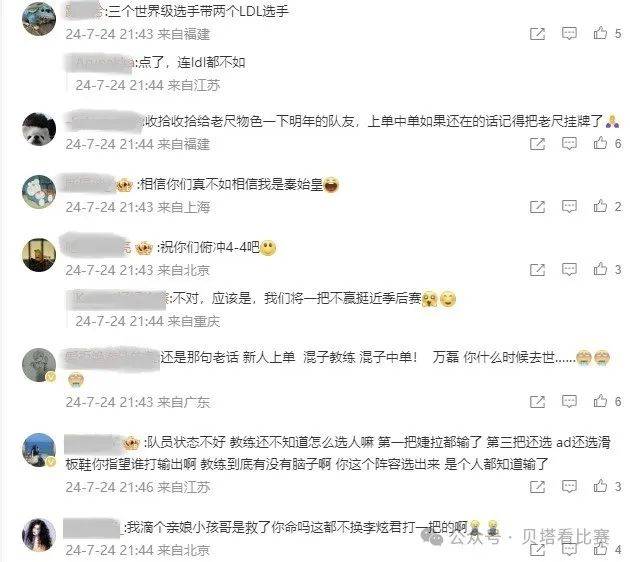The height and width of the screenshot is (562, 630).
Task: Like the 收拾收拾给老尺 comment
Action: pyautogui.click(x=600, y=143)
